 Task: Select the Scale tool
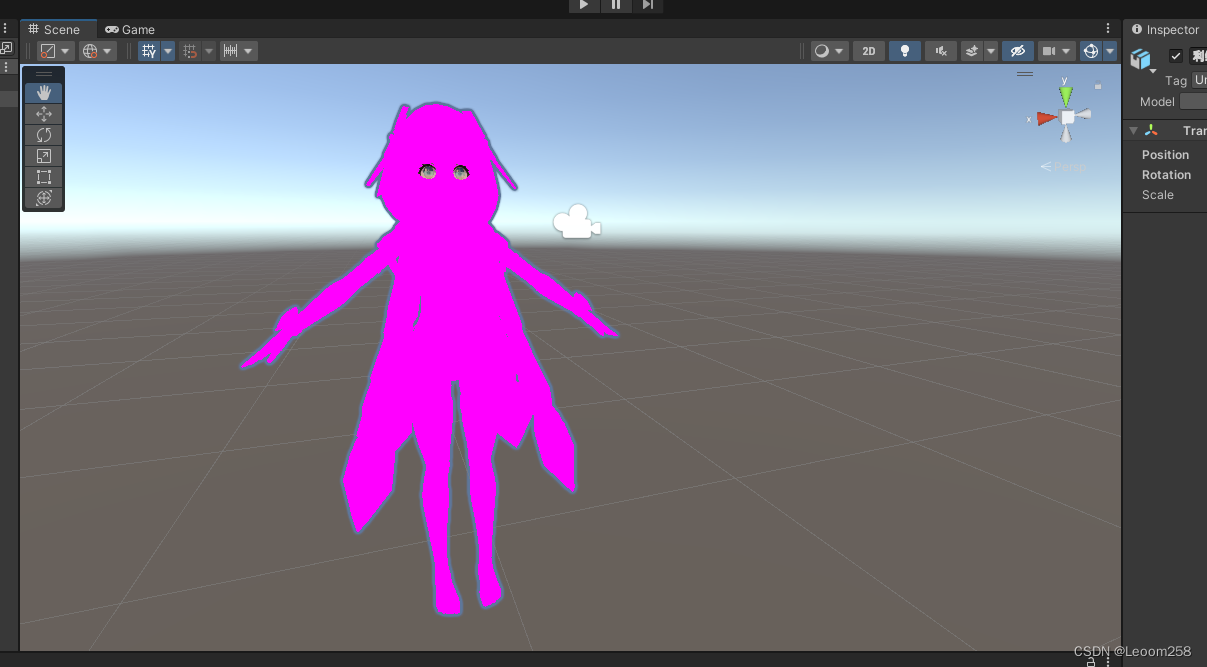(x=43, y=155)
